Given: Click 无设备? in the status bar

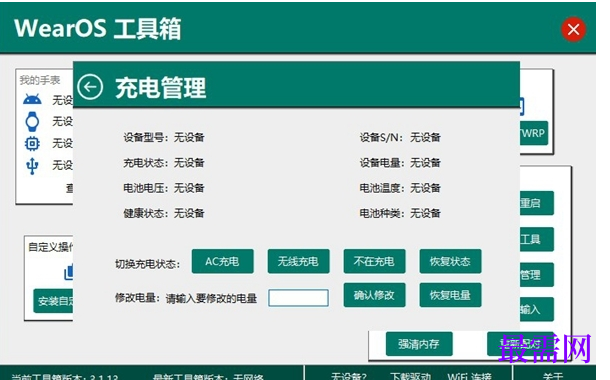Looking at the screenshot, I should tap(349, 376).
